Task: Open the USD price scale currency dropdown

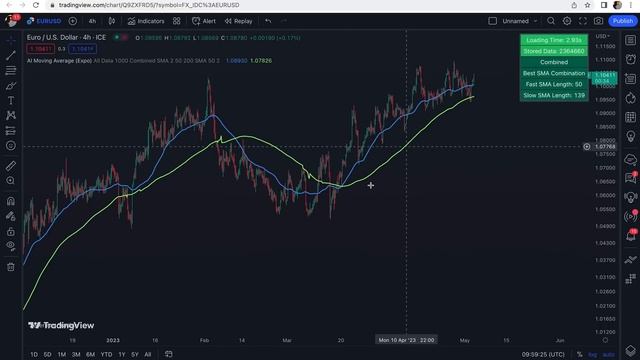Action: click(x=602, y=36)
